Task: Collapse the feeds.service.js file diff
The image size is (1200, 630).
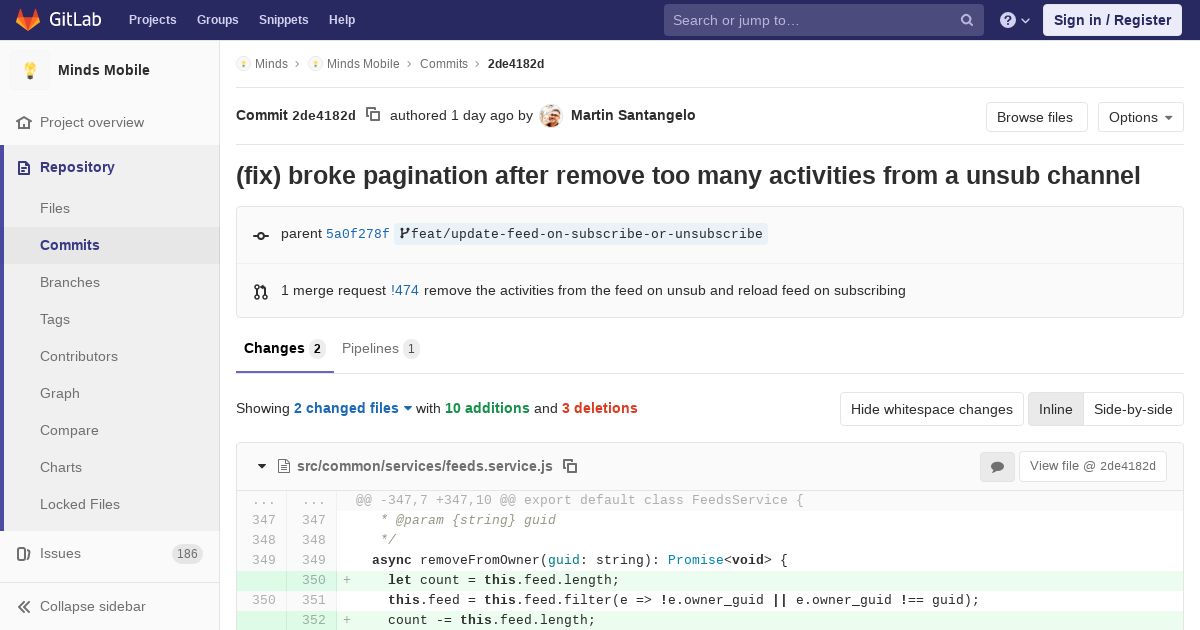Action: point(262,466)
